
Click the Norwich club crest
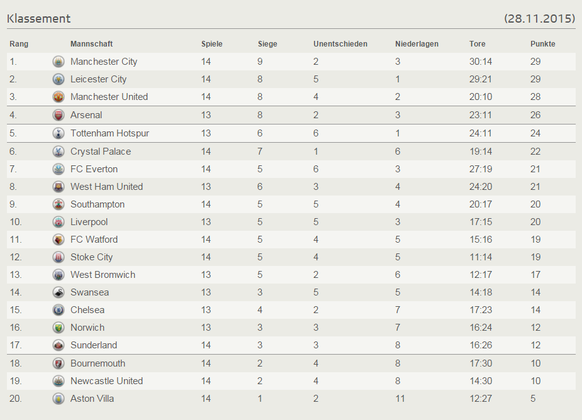(58, 328)
